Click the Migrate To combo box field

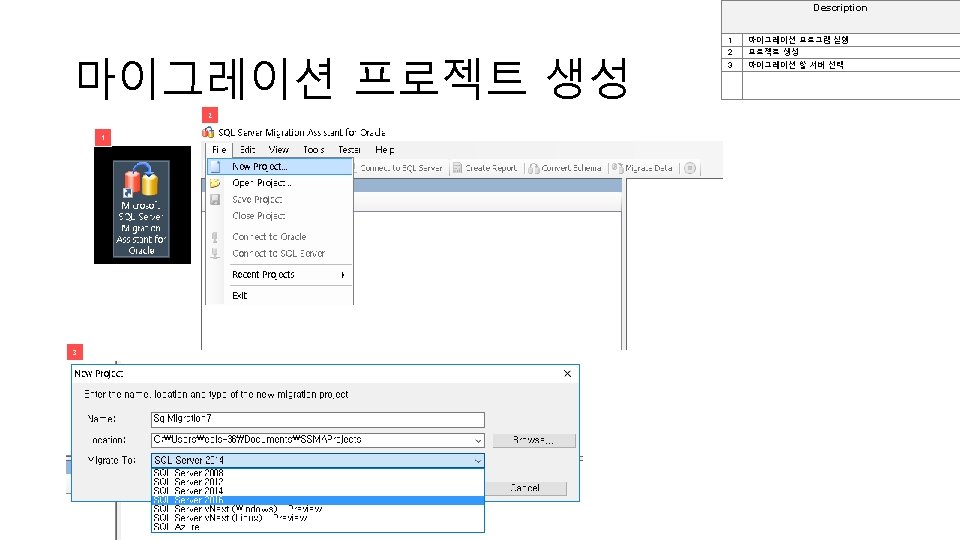(x=318, y=460)
